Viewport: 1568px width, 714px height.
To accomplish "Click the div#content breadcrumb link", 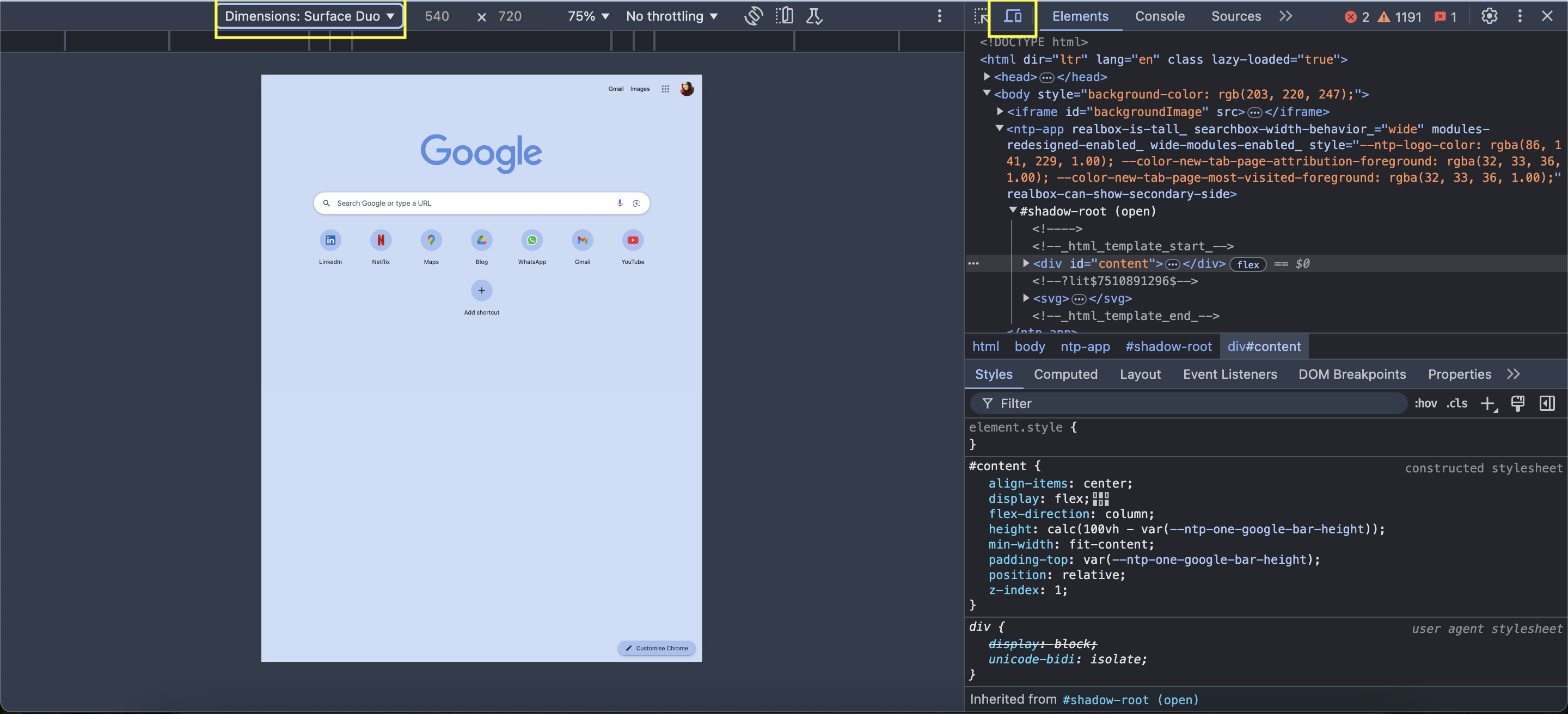I will (1264, 346).
